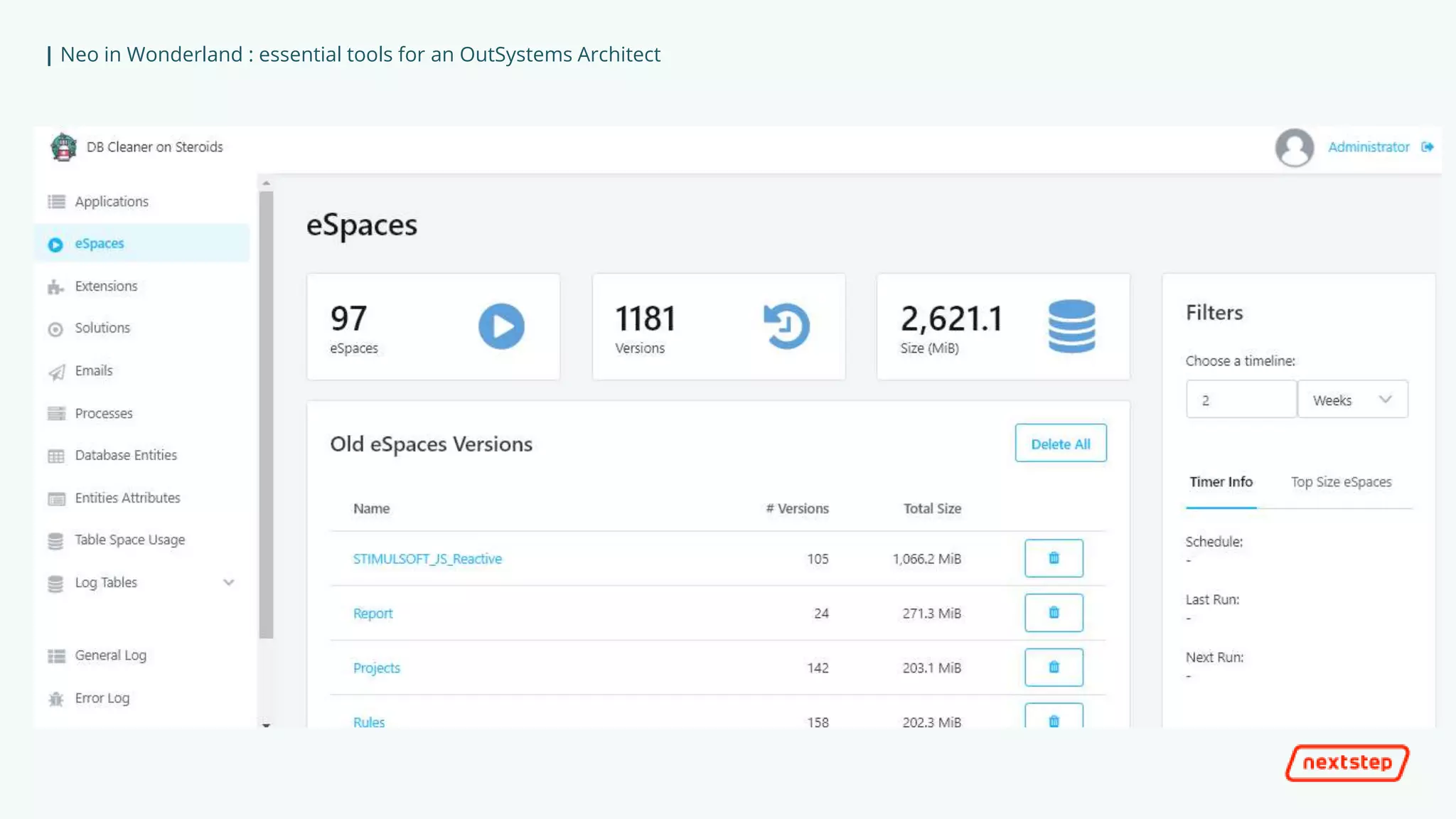1456x819 pixels.
Task: Select the Timer Info tab
Action: [x=1221, y=482]
